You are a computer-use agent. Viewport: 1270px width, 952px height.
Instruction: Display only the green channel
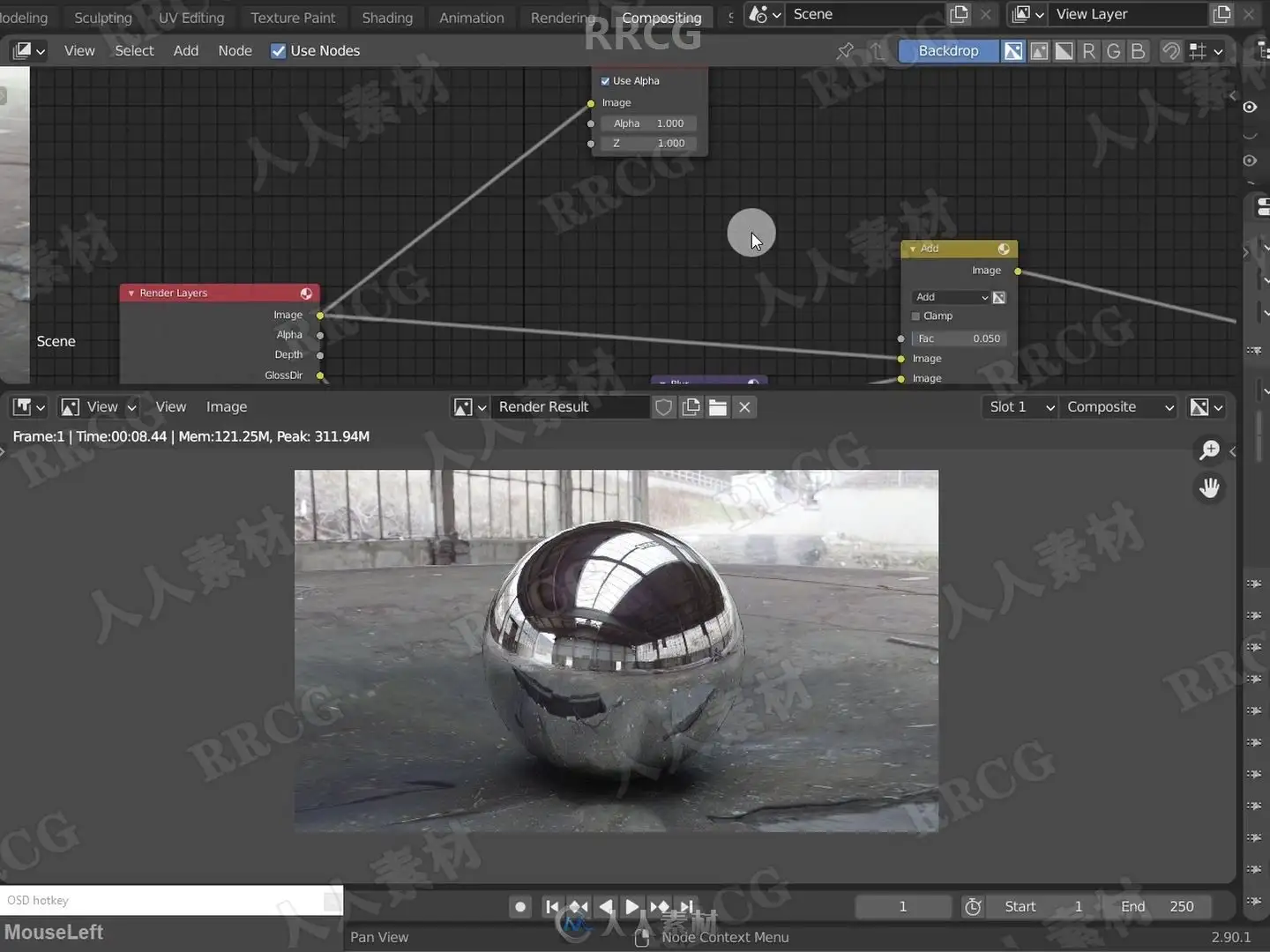coord(1114,51)
